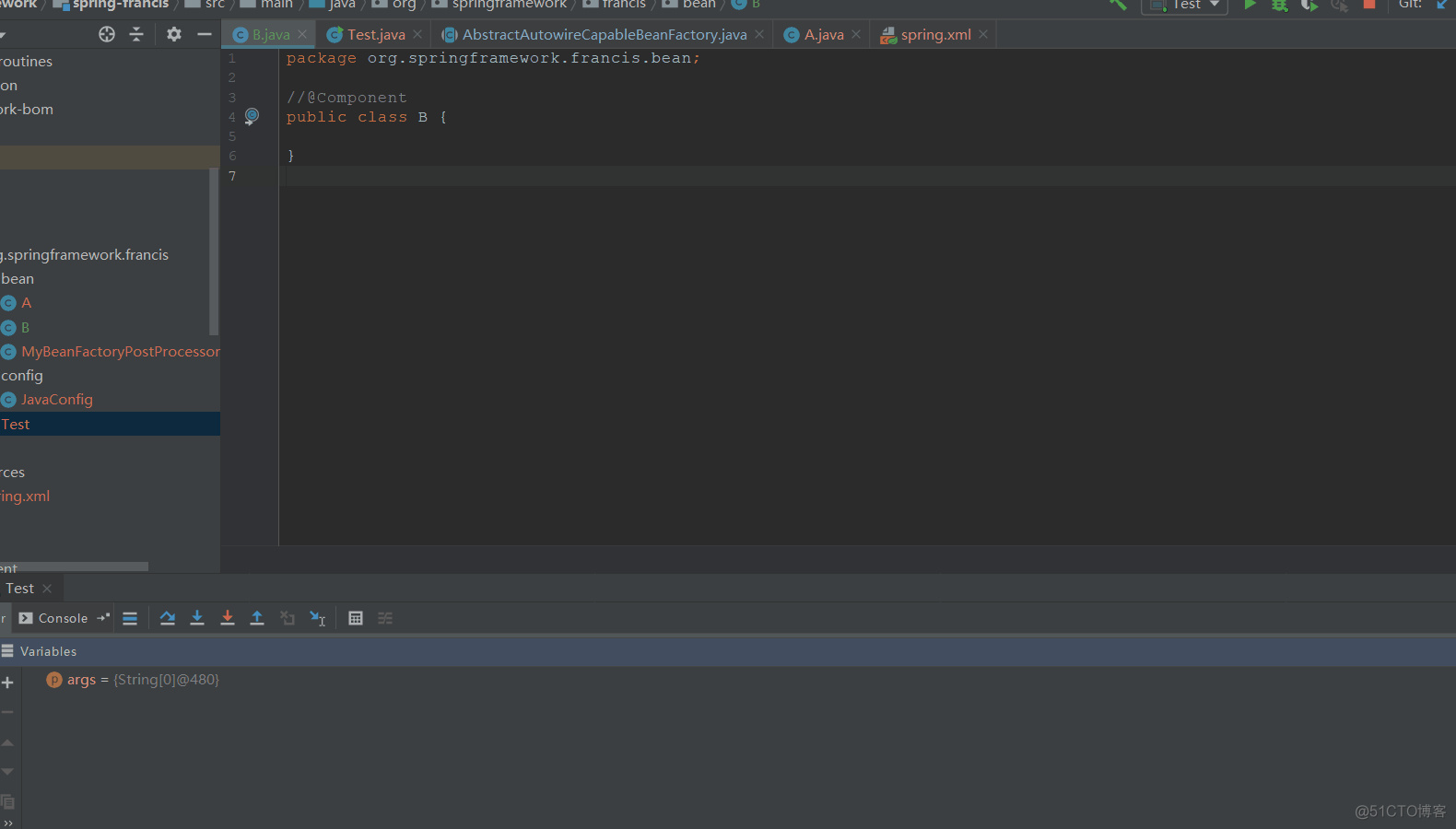Click the Trace Current Stream Chain icon

pos(385,618)
